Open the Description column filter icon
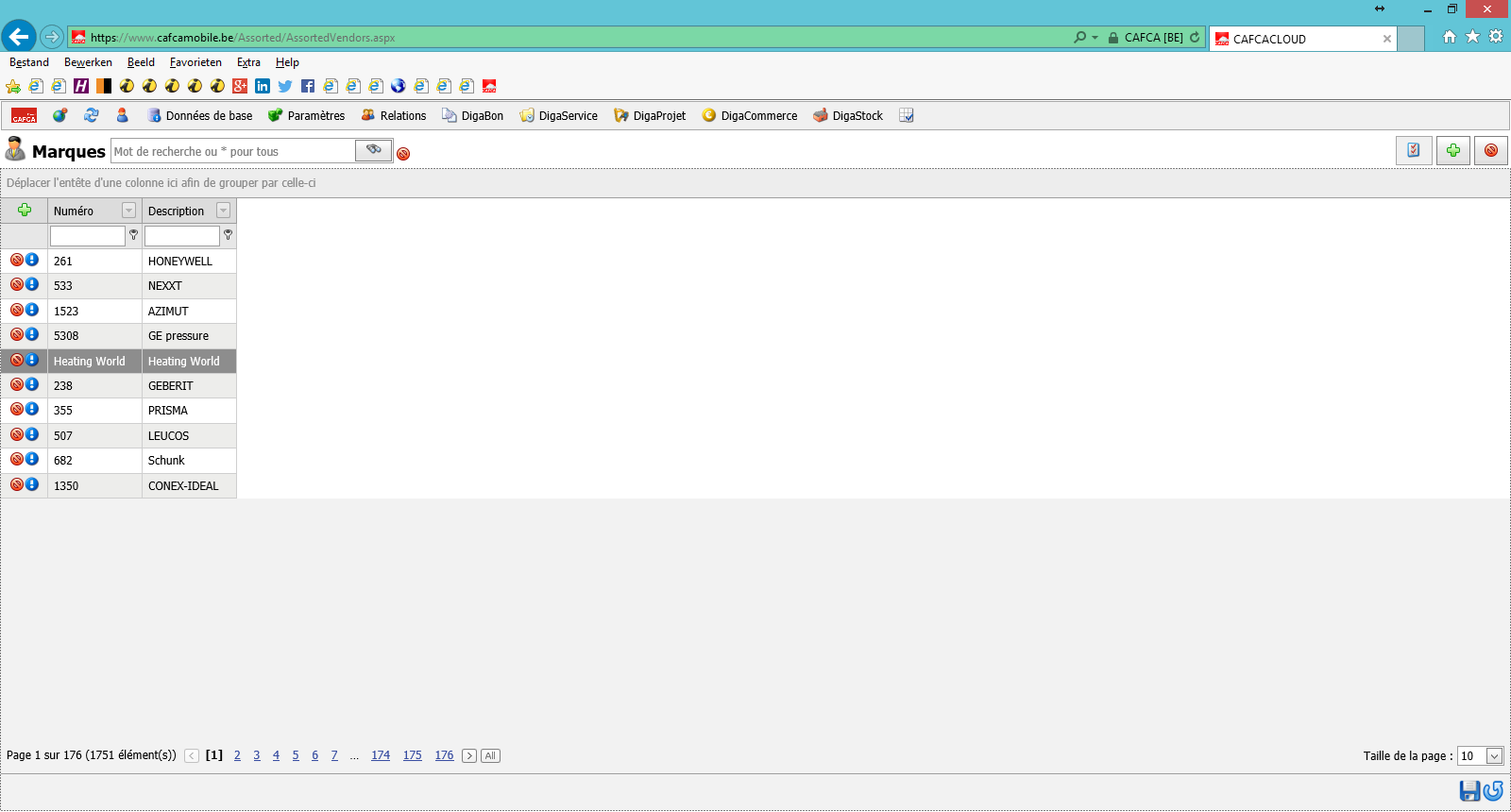 tap(228, 235)
